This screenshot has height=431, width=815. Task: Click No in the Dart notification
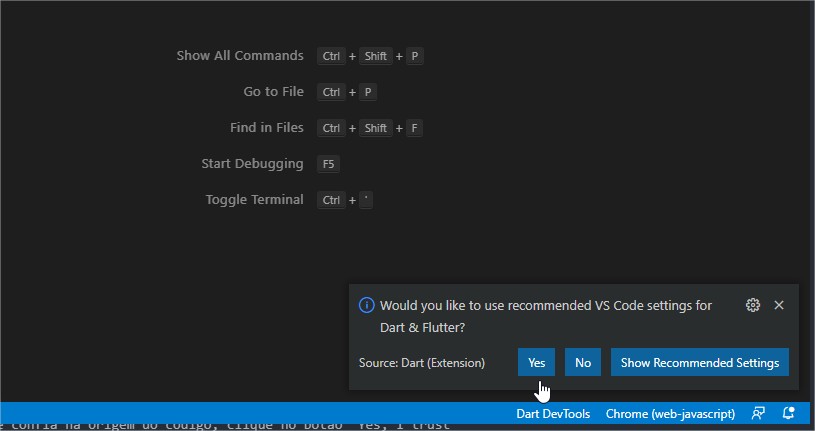click(583, 362)
